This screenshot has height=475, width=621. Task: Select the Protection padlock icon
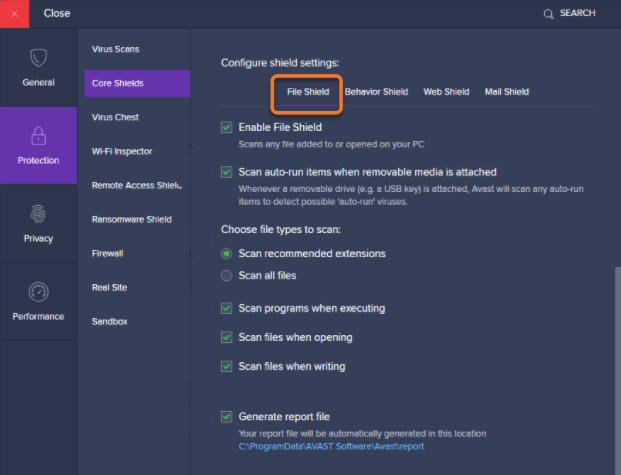click(x=38, y=136)
